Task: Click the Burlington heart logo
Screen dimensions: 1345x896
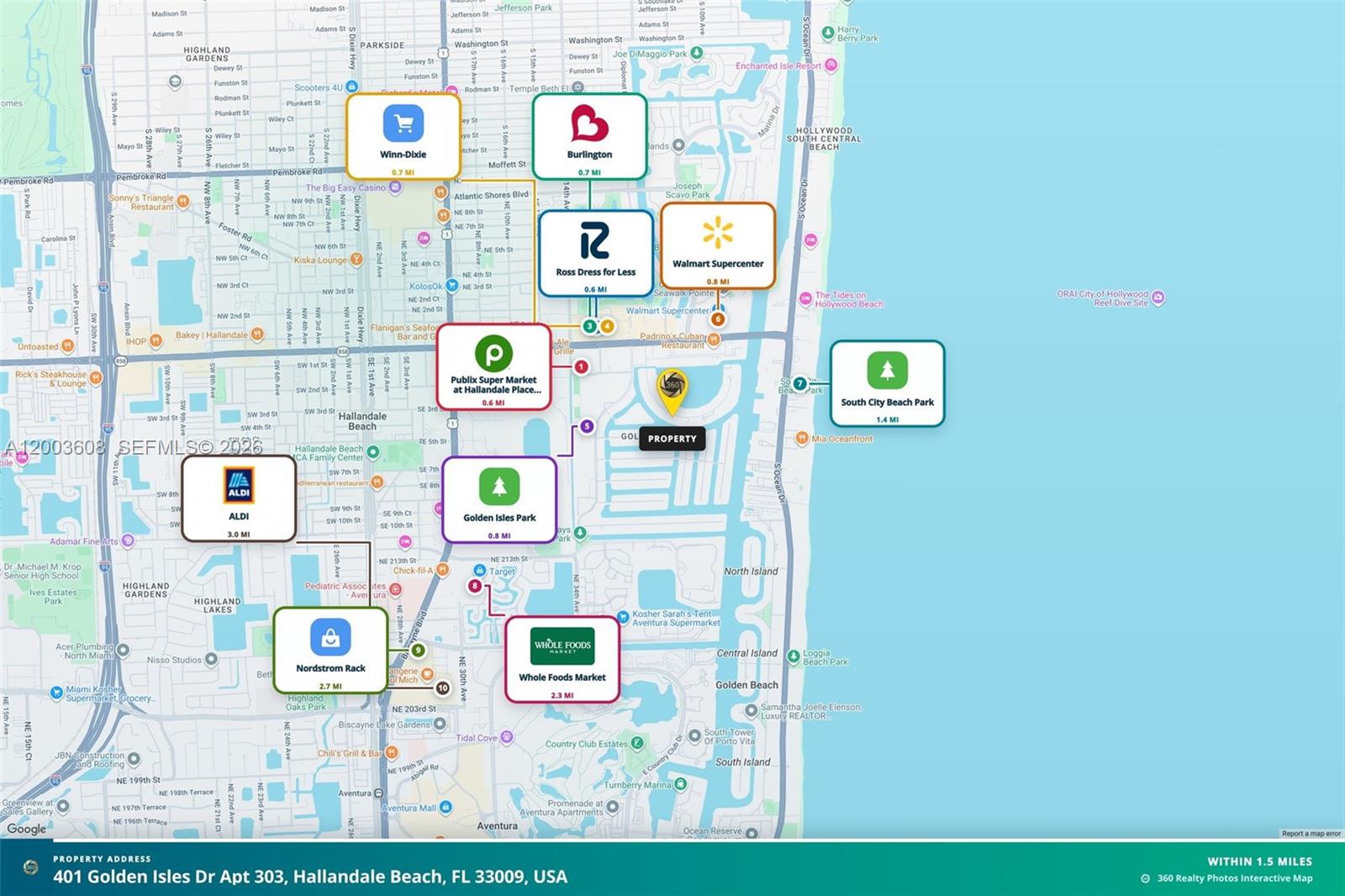Action: (x=589, y=124)
